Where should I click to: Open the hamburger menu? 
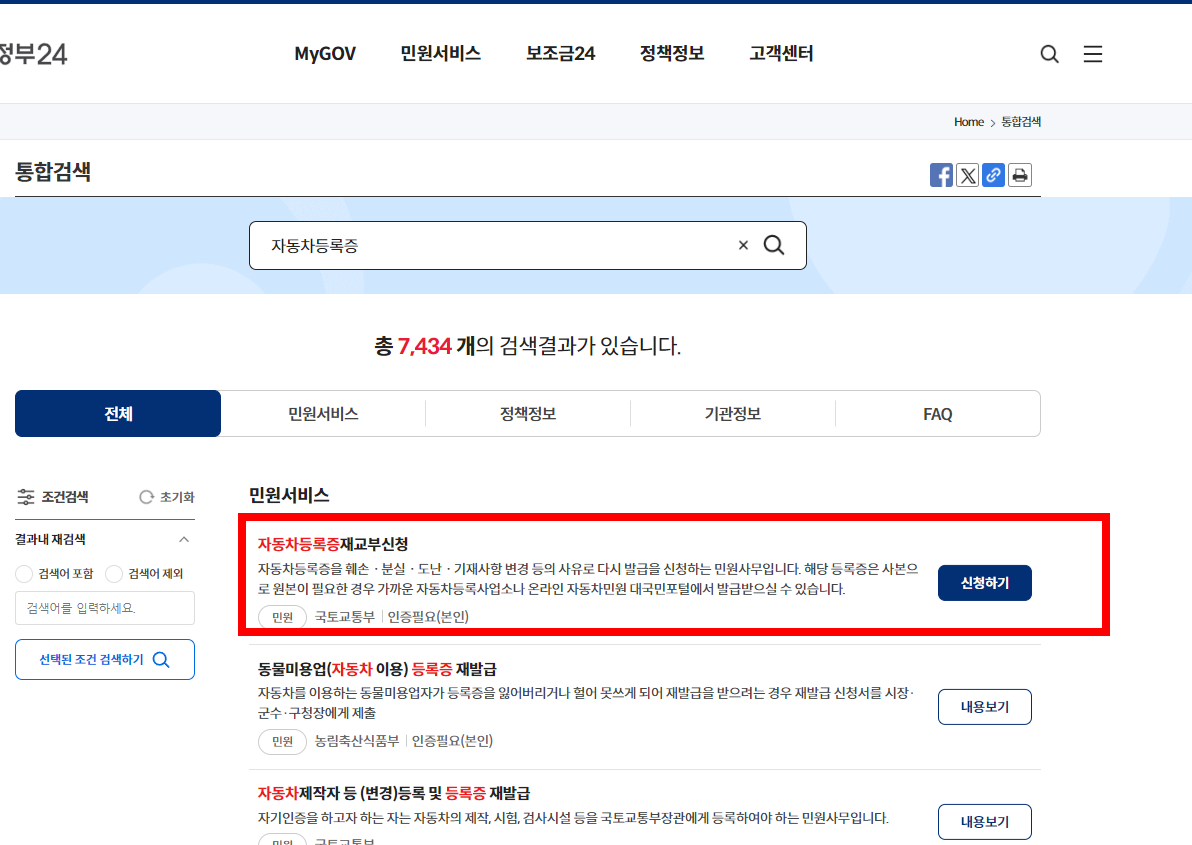(x=1093, y=54)
